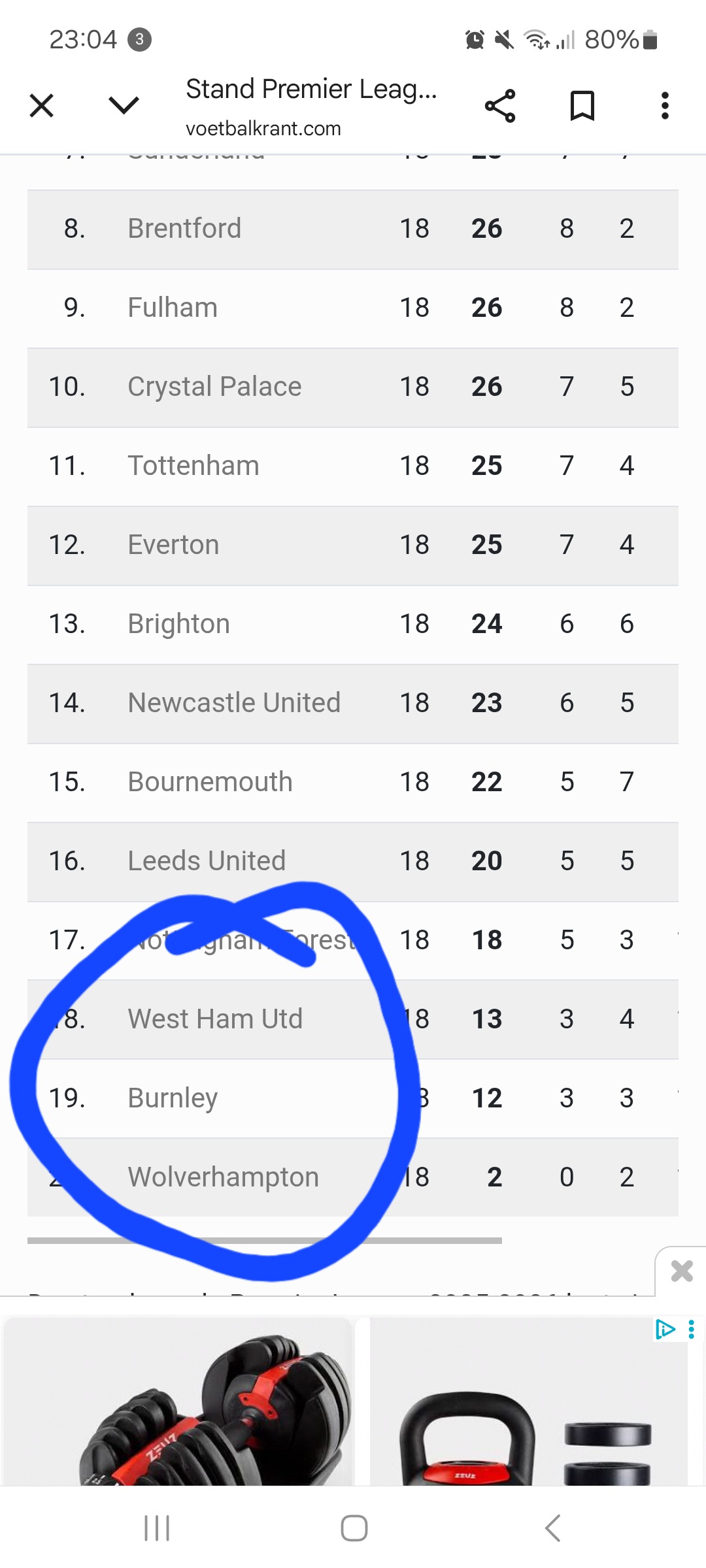The image size is (706, 1568).
Task: Dismiss the ad with the gray X
Action: tap(682, 1271)
